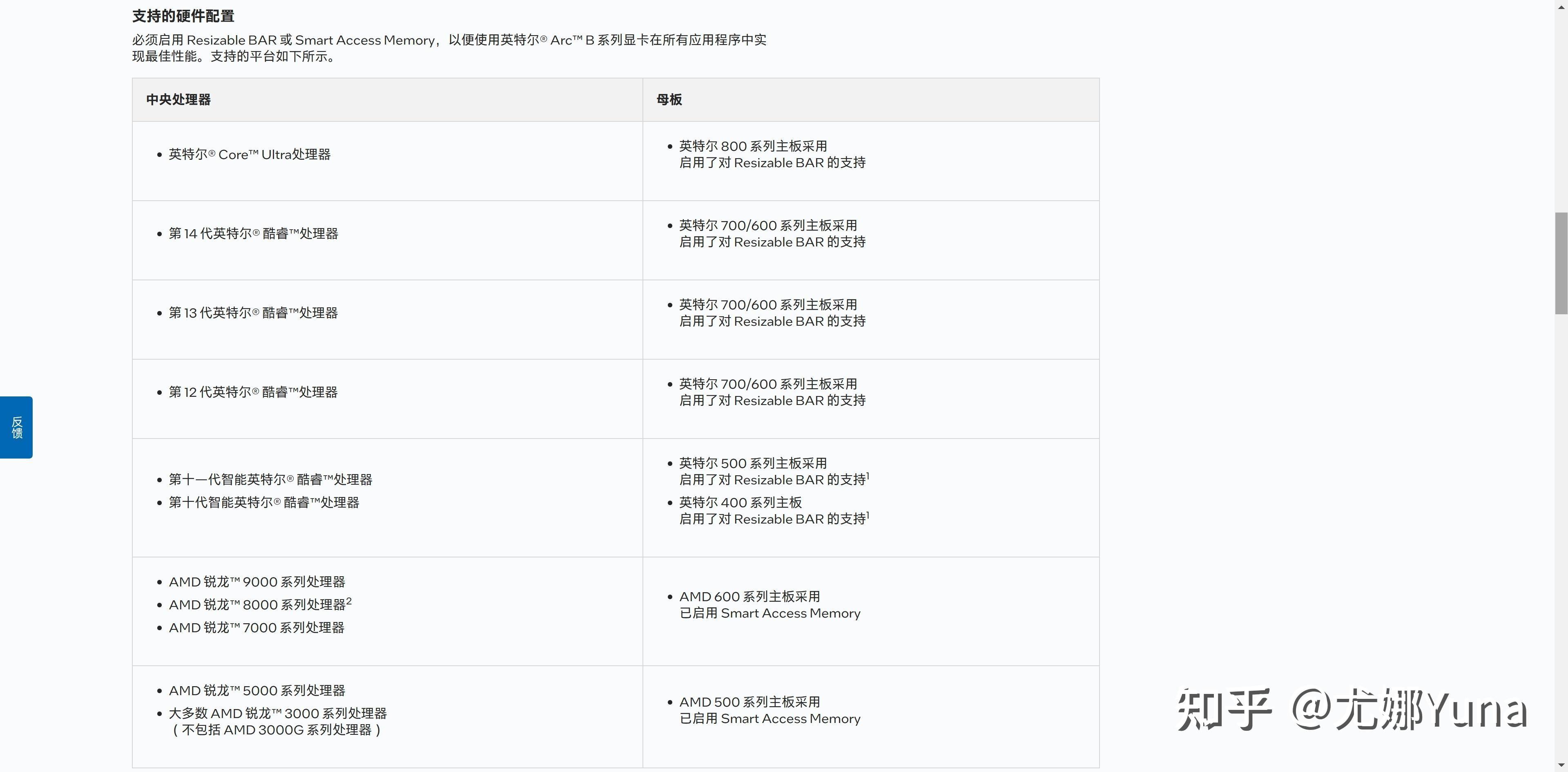1568x772 pixels.
Task: Select the 第 14 代英特尔 酷睿处理器 entry
Action: pyautogui.click(x=253, y=234)
